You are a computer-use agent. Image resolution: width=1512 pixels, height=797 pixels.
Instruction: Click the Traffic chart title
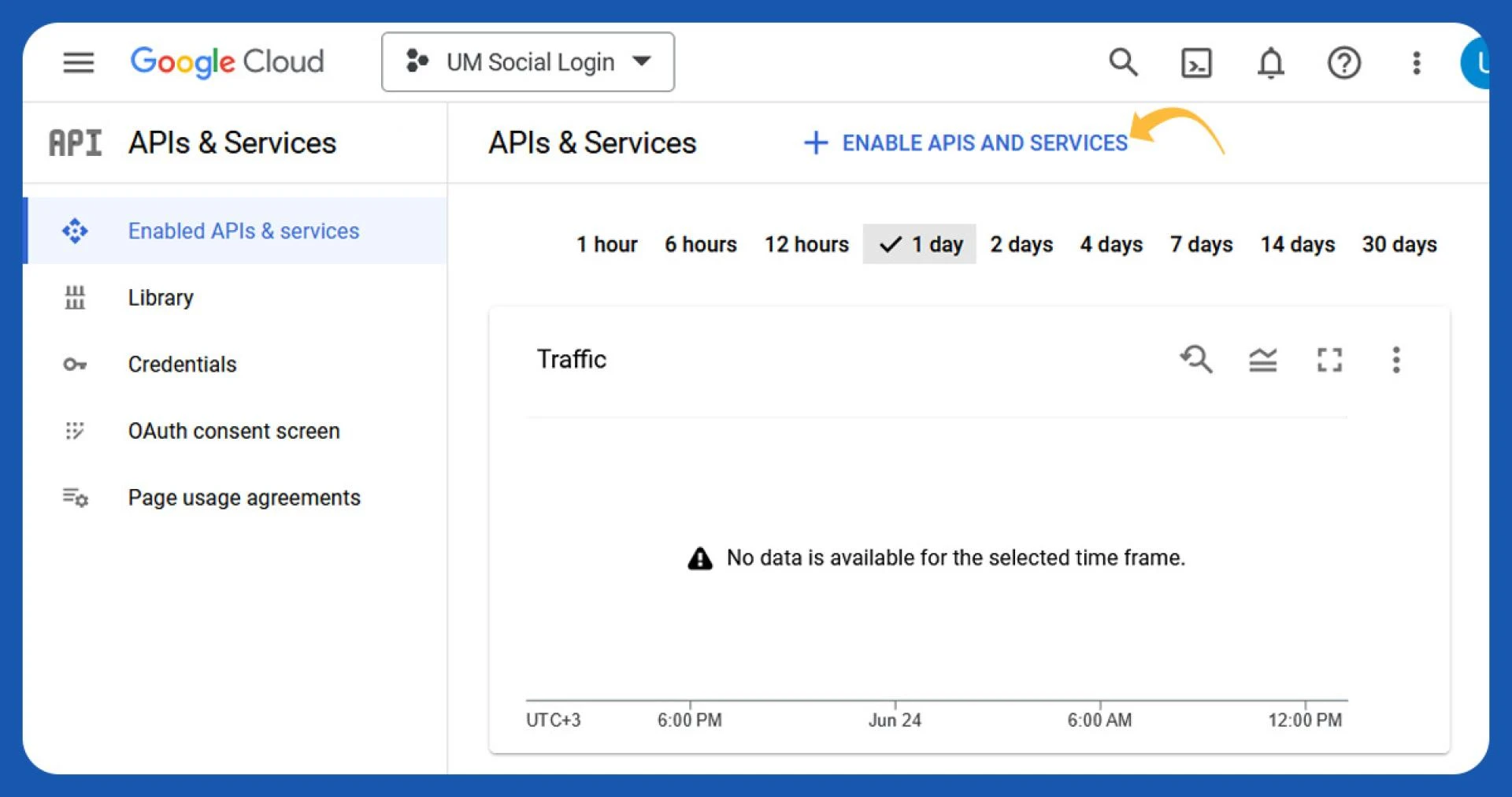(572, 359)
